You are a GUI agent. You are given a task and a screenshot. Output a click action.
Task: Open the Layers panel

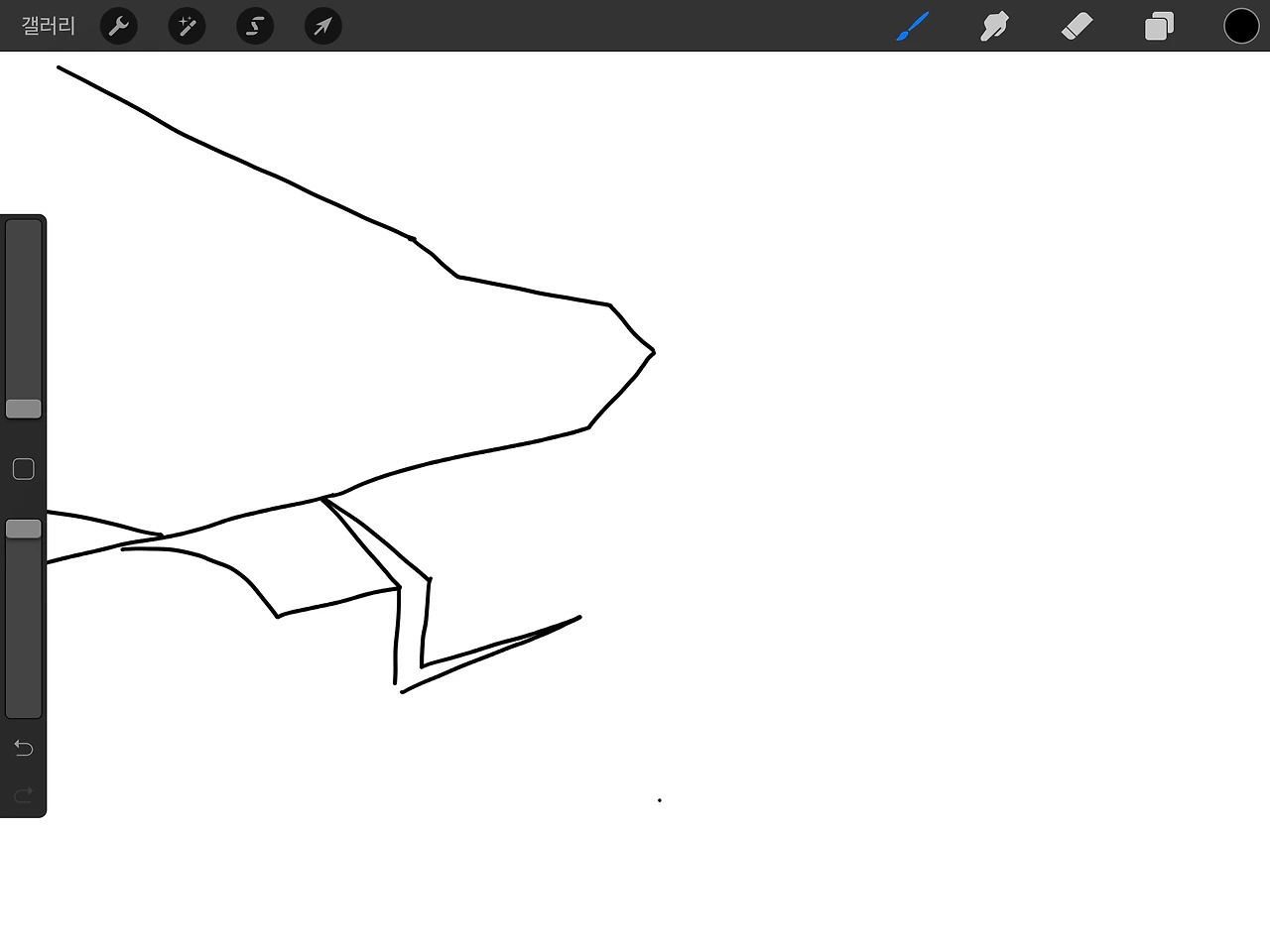[1159, 26]
